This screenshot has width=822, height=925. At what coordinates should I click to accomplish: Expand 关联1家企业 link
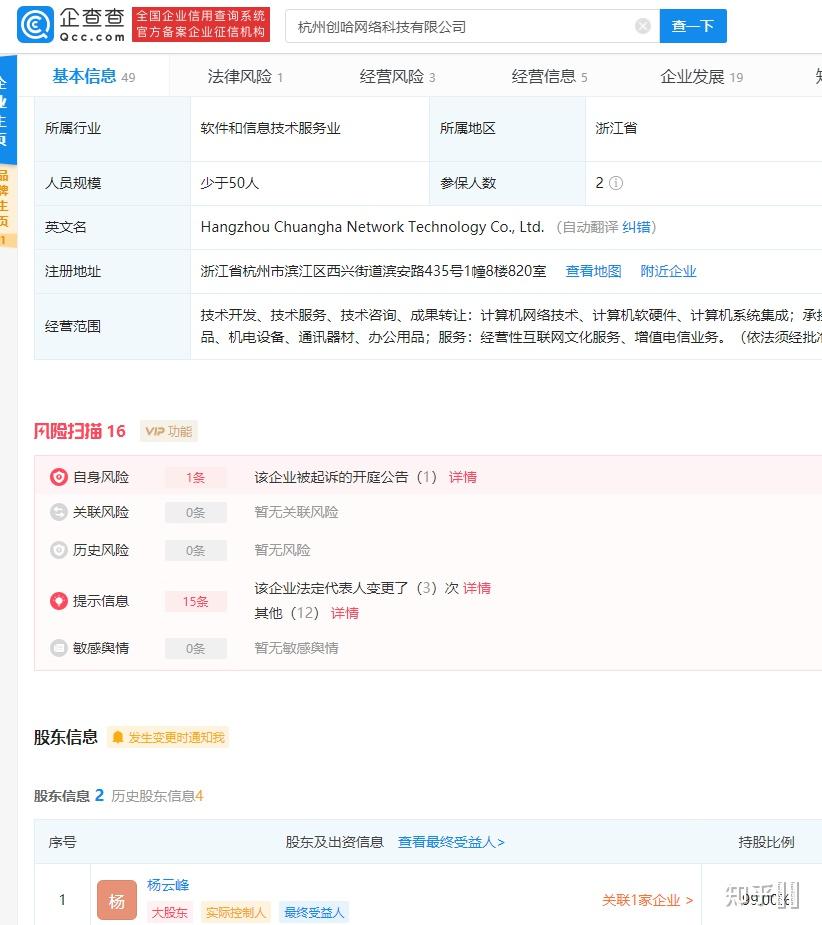[647, 900]
